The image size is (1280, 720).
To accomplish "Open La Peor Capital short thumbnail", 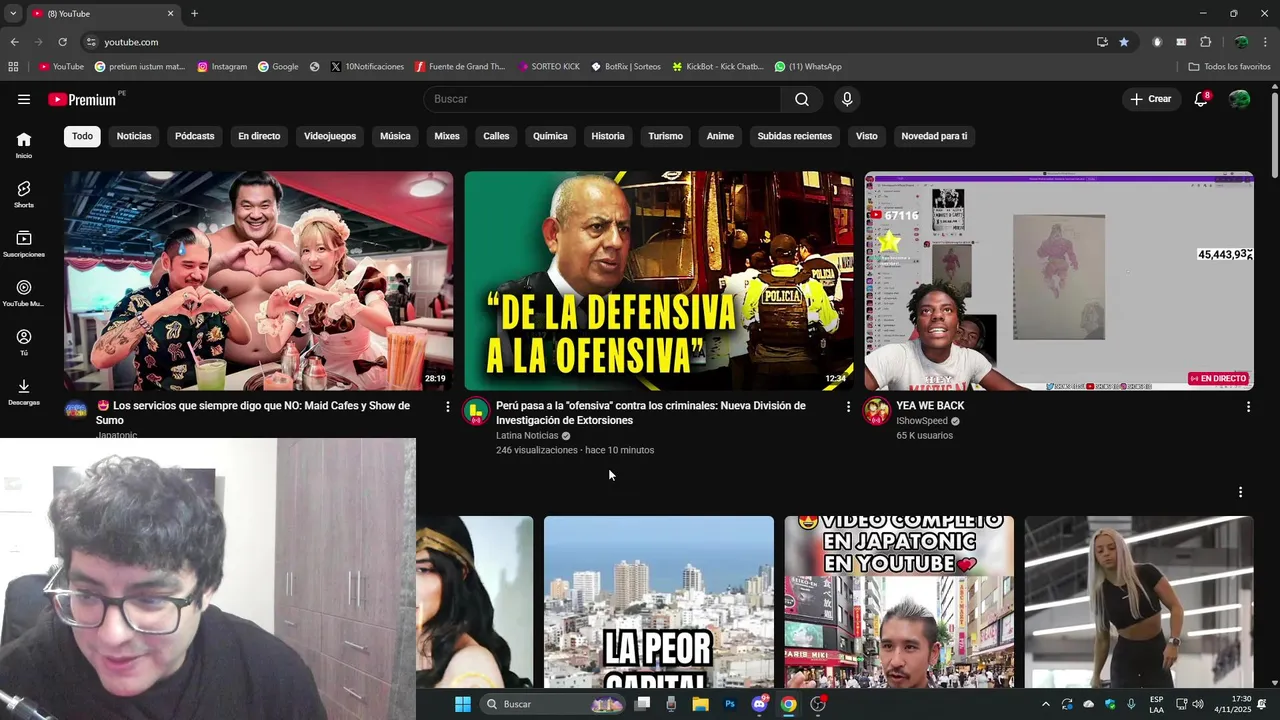I will click(x=659, y=602).
